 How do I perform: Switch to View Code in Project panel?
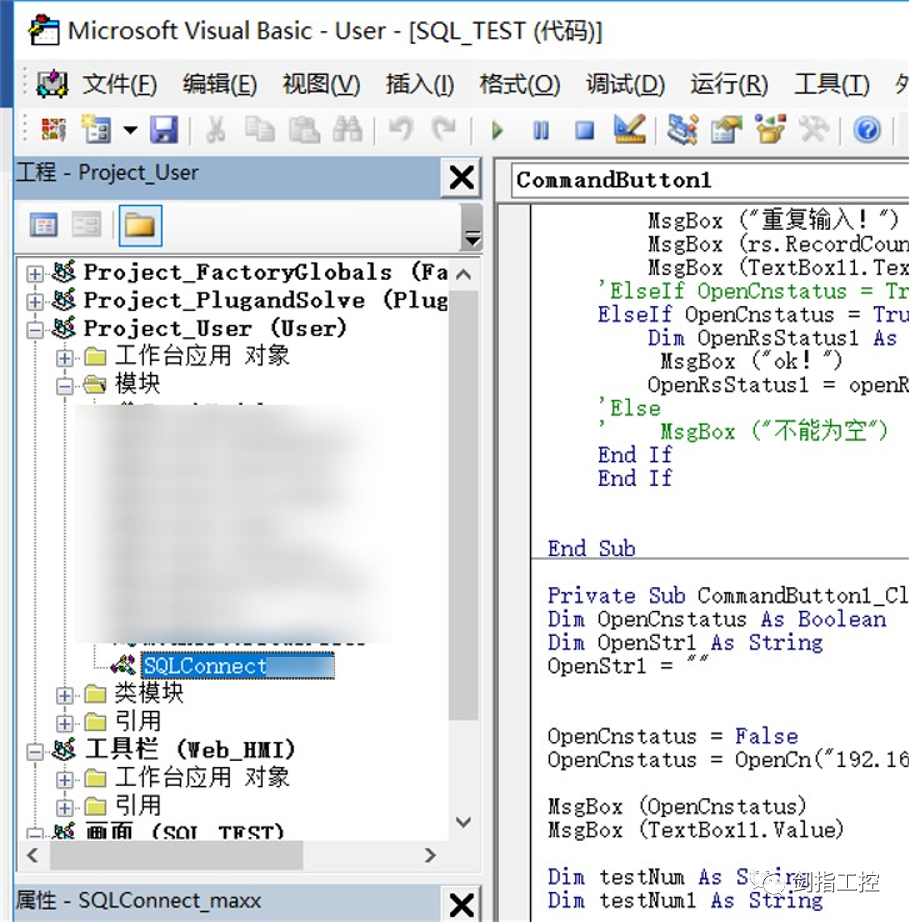(44, 224)
